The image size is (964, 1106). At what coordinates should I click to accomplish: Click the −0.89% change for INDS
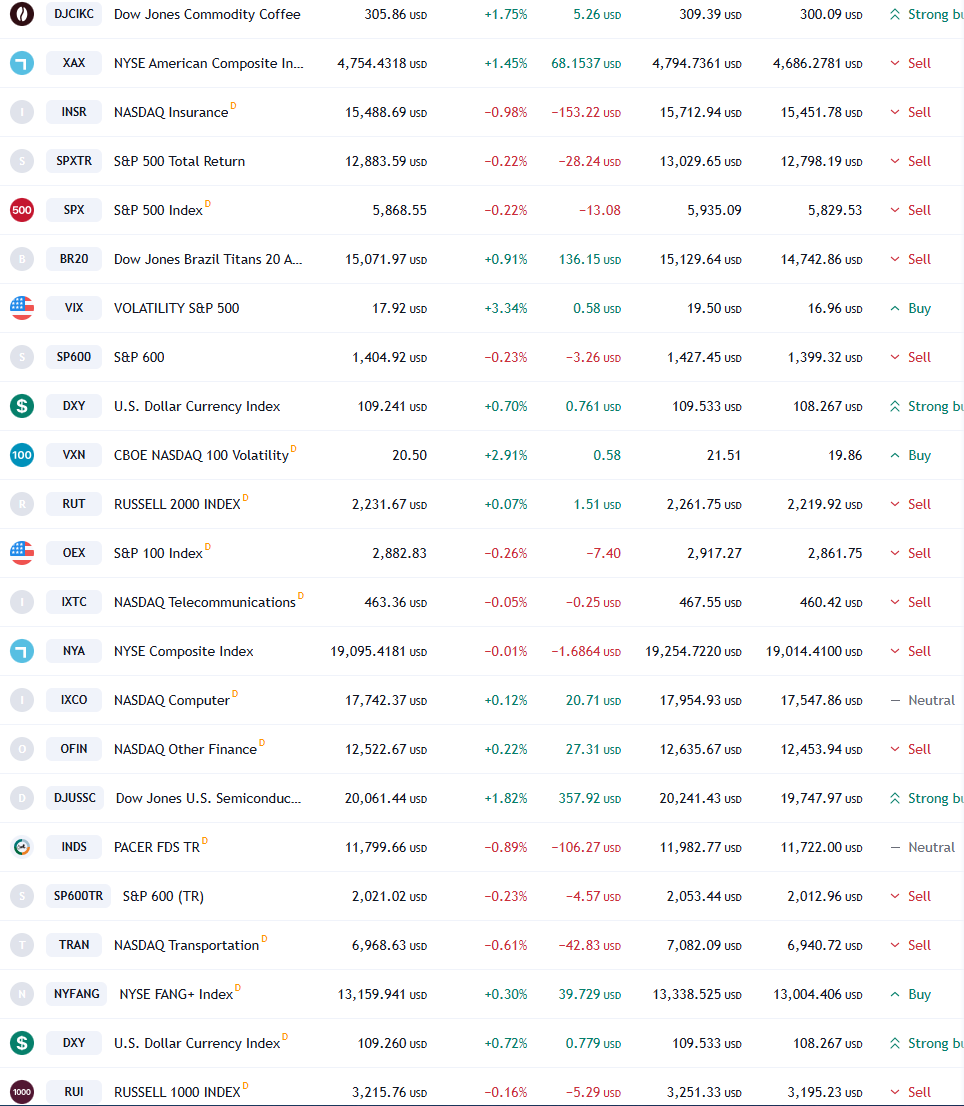click(x=506, y=847)
